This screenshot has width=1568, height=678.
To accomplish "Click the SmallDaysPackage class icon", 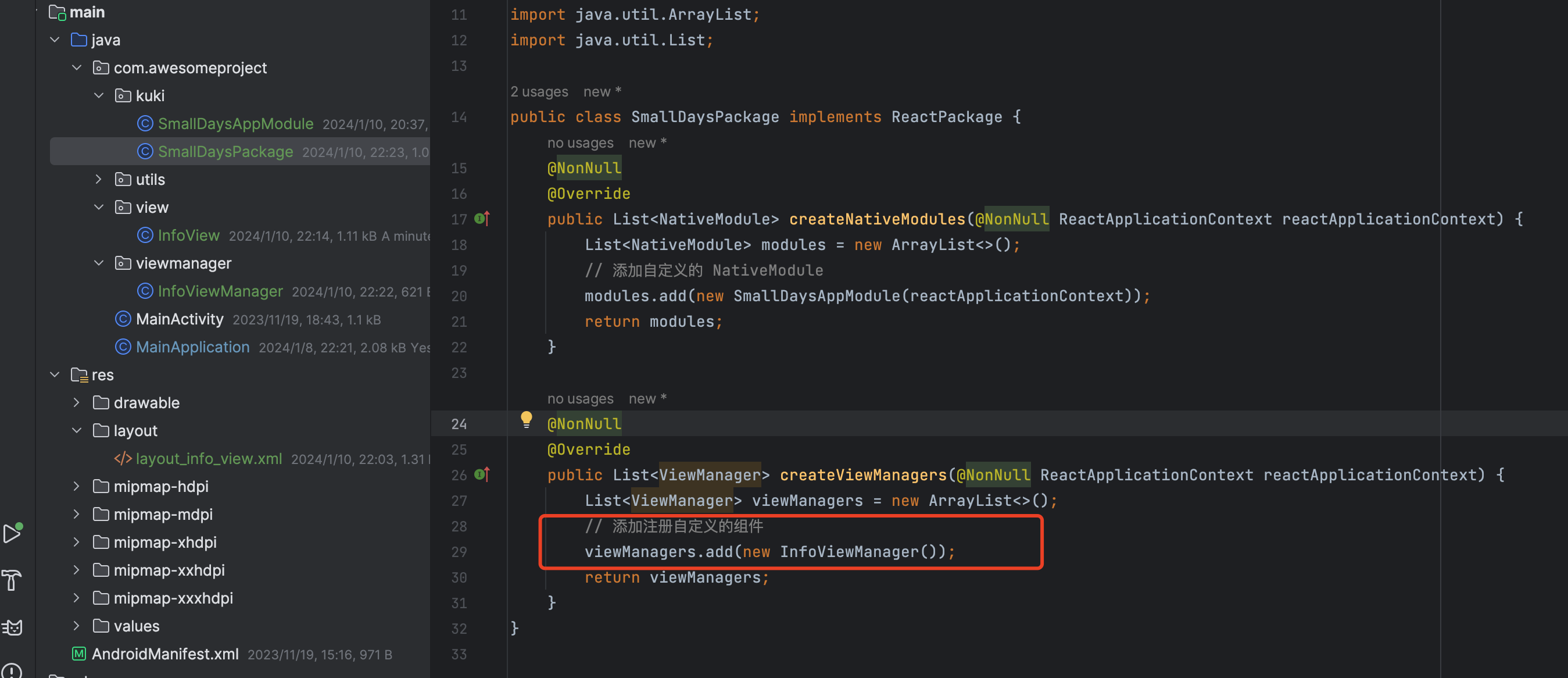I will pyautogui.click(x=145, y=151).
